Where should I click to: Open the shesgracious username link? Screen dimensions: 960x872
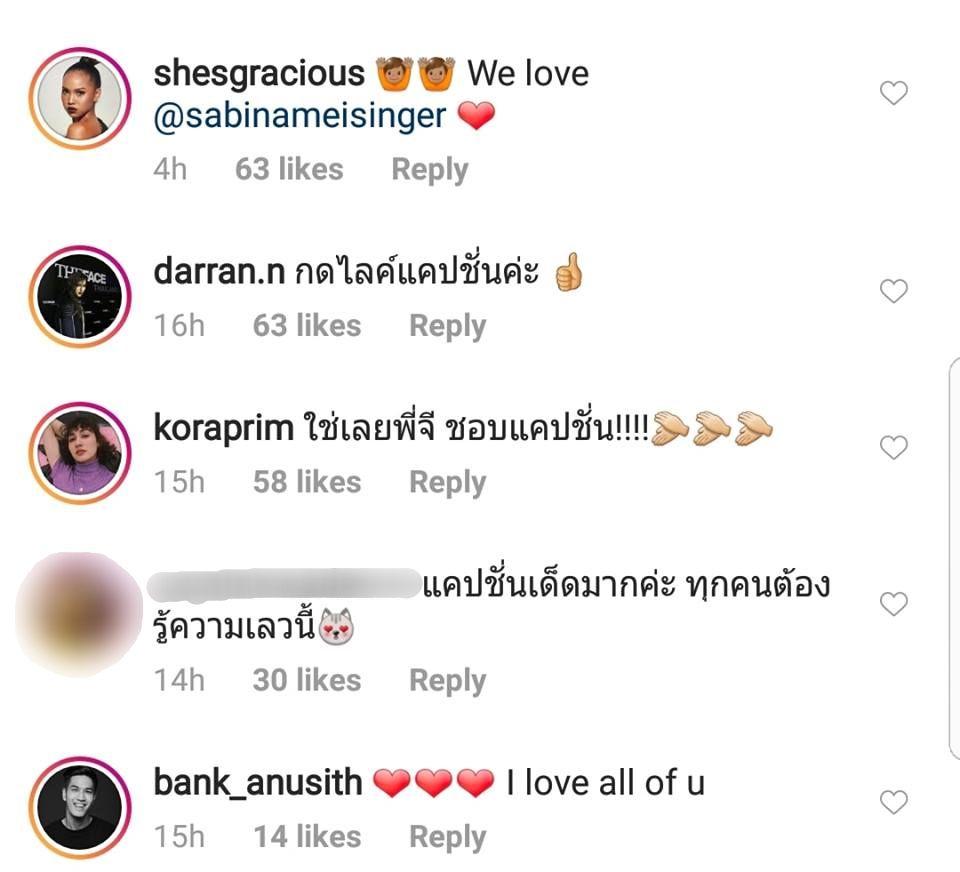259,74
